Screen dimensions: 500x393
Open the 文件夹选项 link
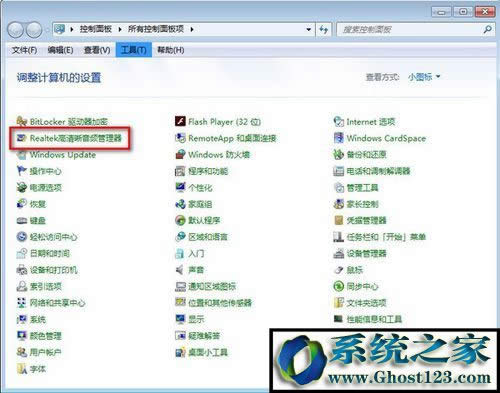click(x=366, y=303)
